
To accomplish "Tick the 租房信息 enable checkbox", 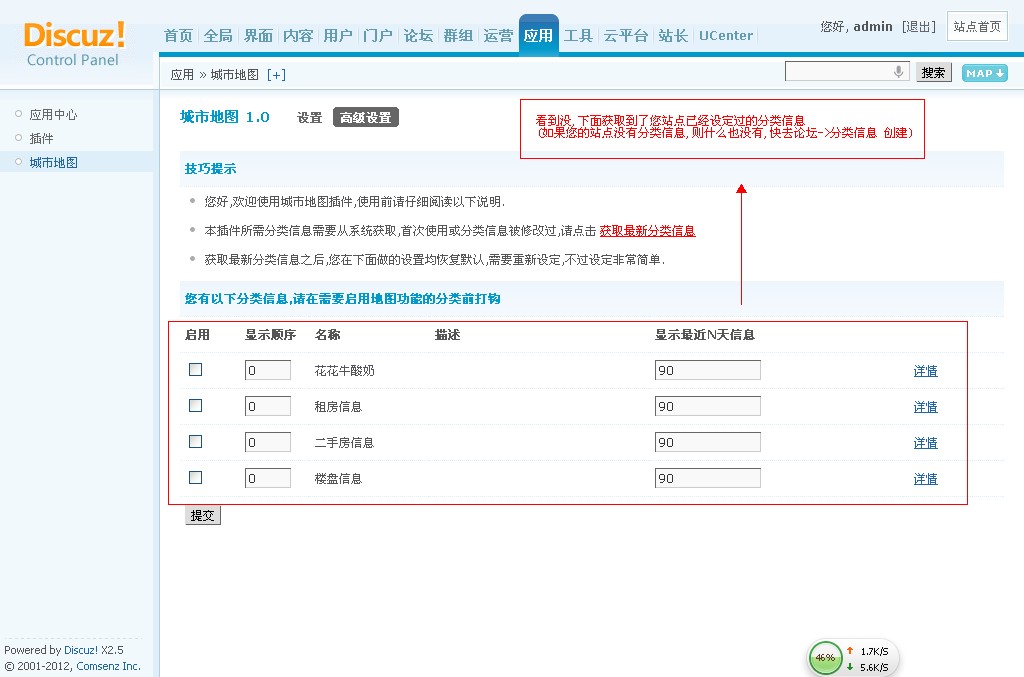I will click(x=196, y=406).
